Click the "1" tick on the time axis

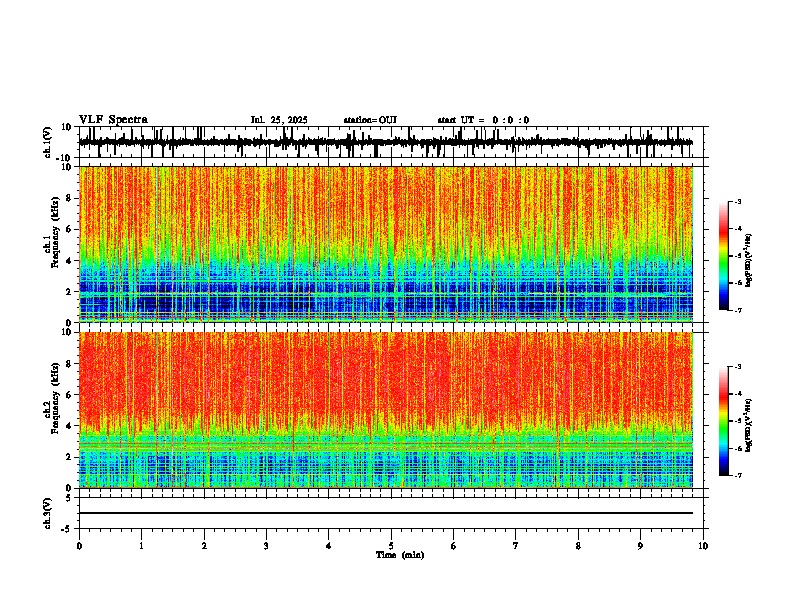point(141,545)
